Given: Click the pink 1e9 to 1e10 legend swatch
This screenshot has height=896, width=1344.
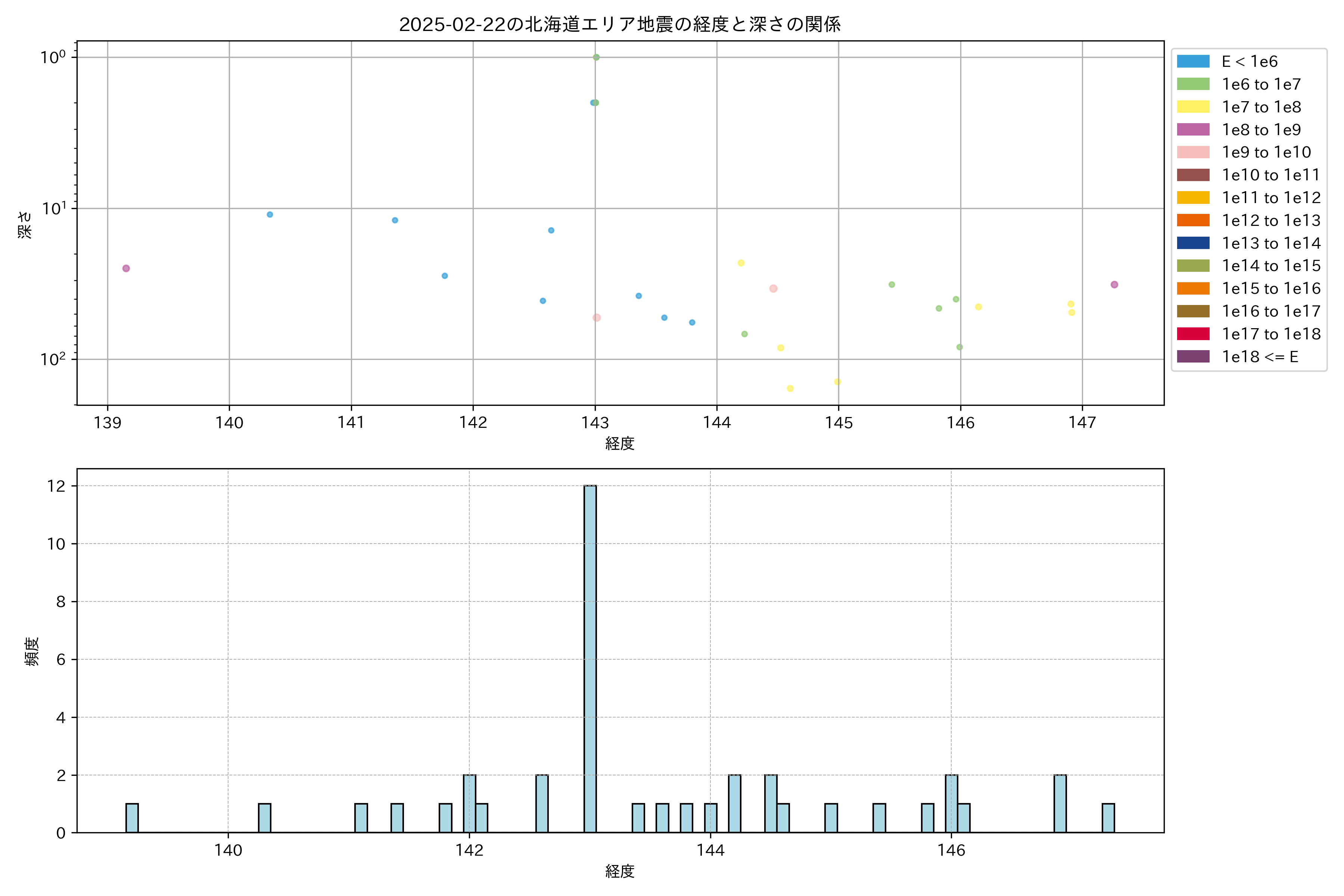Looking at the screenshot, I should click(x=1193, y=152).
